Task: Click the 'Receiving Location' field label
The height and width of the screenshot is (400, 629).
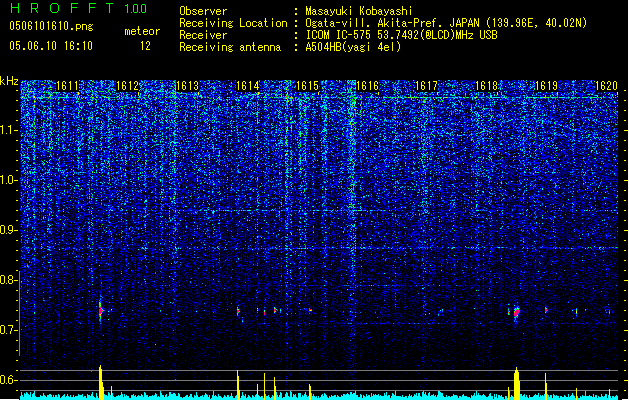Action: tap(233, 23)
